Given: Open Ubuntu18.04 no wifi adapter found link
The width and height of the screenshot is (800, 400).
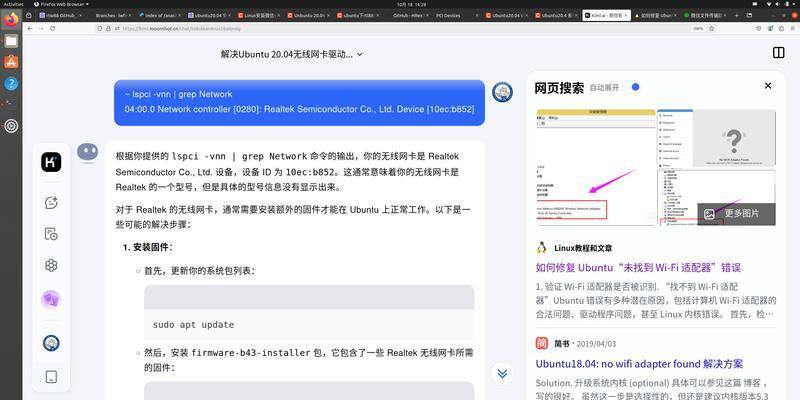Looking at the screenshot, I should [x=639, y=364].
